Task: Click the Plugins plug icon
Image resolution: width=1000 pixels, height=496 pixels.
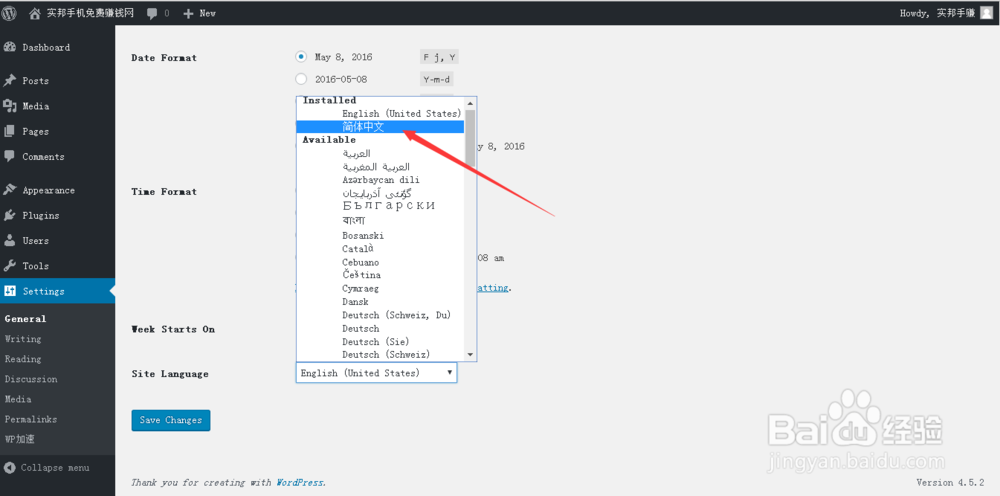Action: tap(10, 215)
